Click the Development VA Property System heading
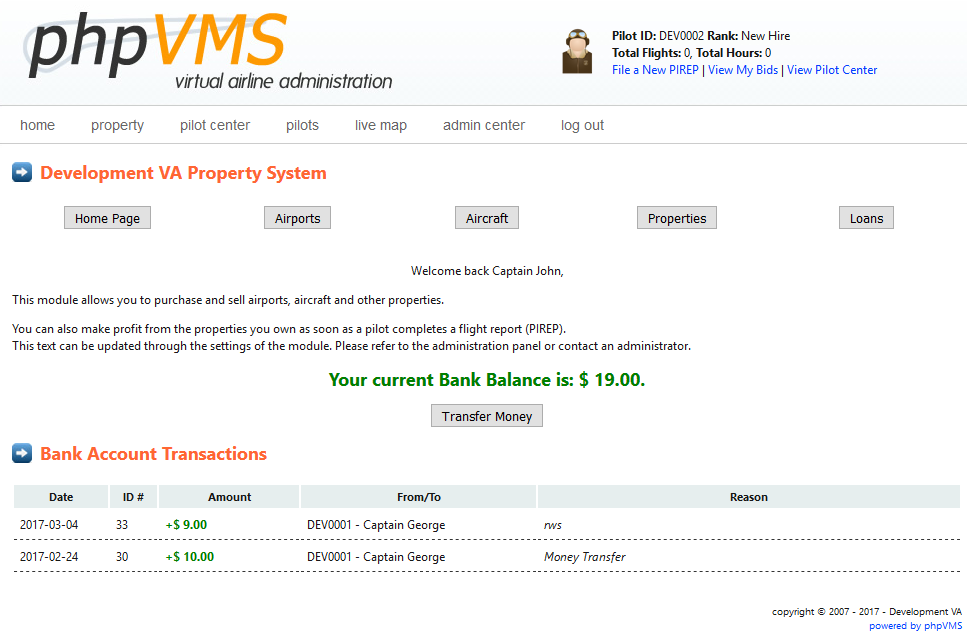The height and width of the screenshot is (636, 967). point(183,173)
